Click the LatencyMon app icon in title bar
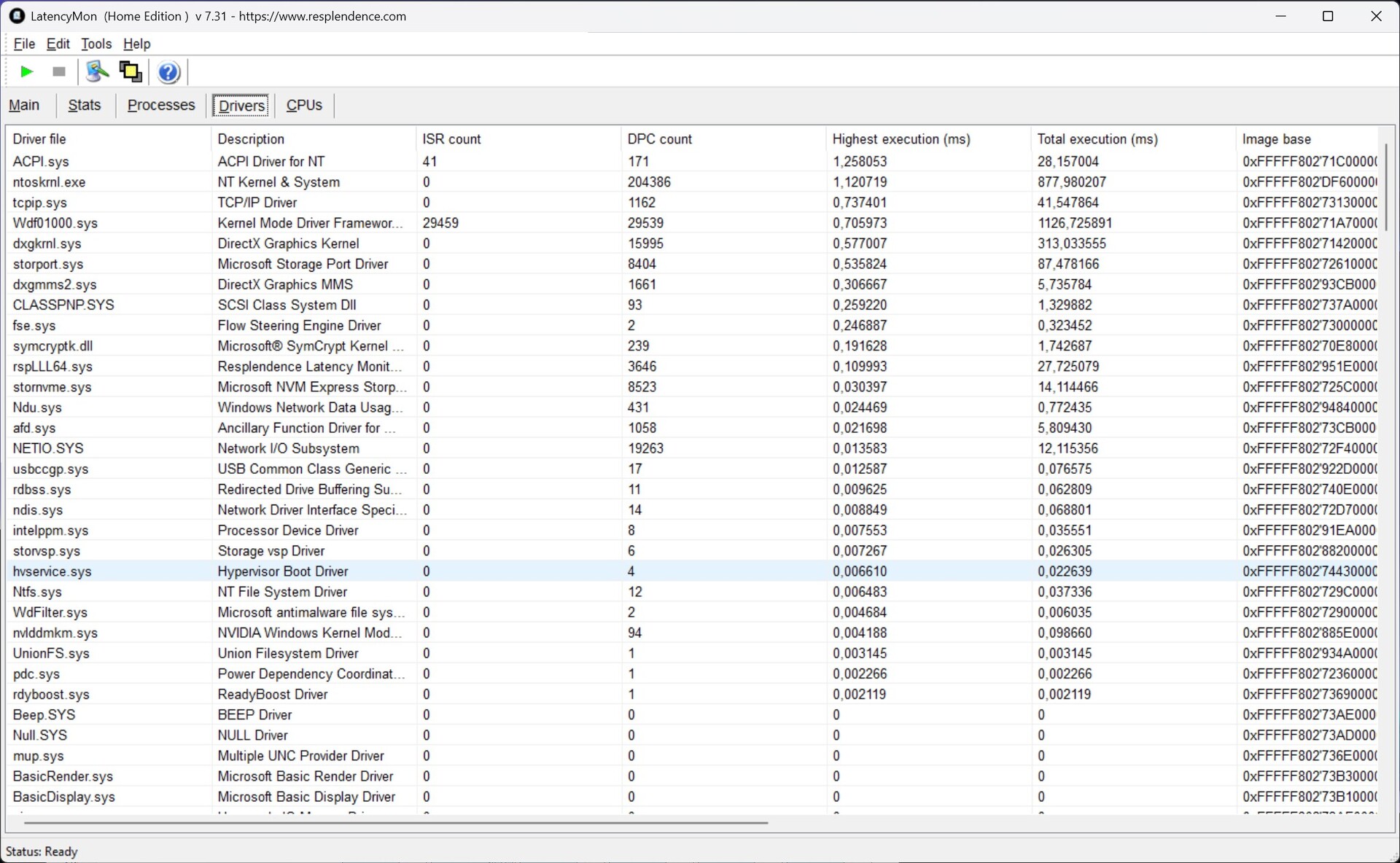This screenshot has height=863, width=1400. click(16, 16)
